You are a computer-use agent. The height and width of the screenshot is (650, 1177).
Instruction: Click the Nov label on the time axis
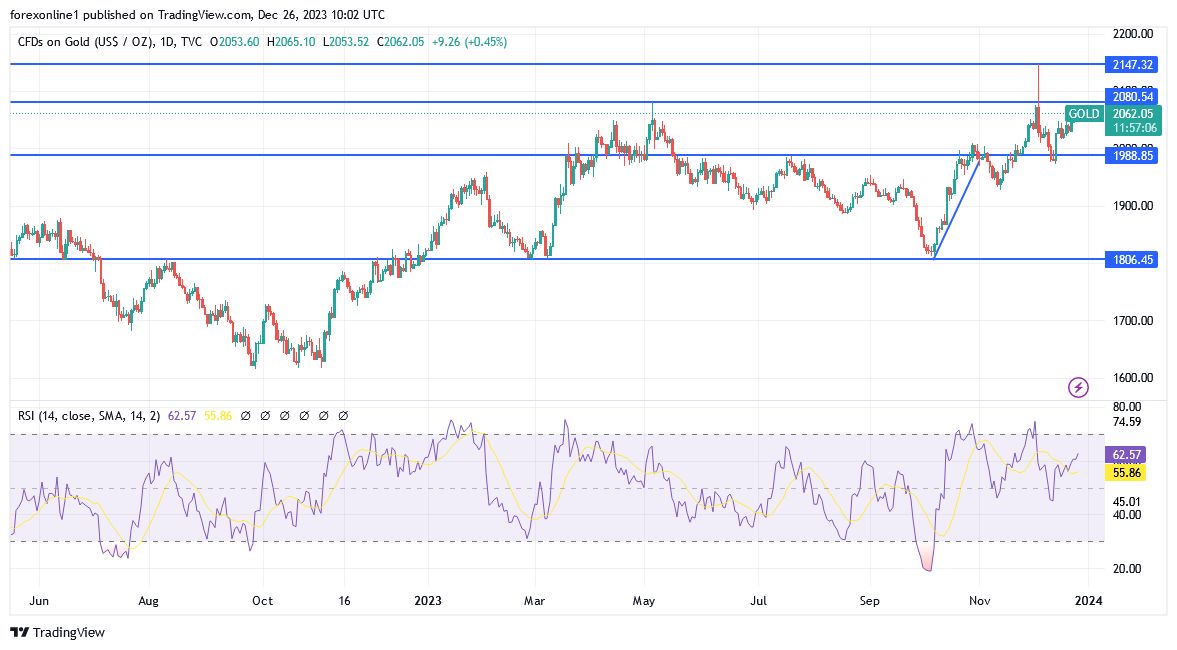(978, 601)
